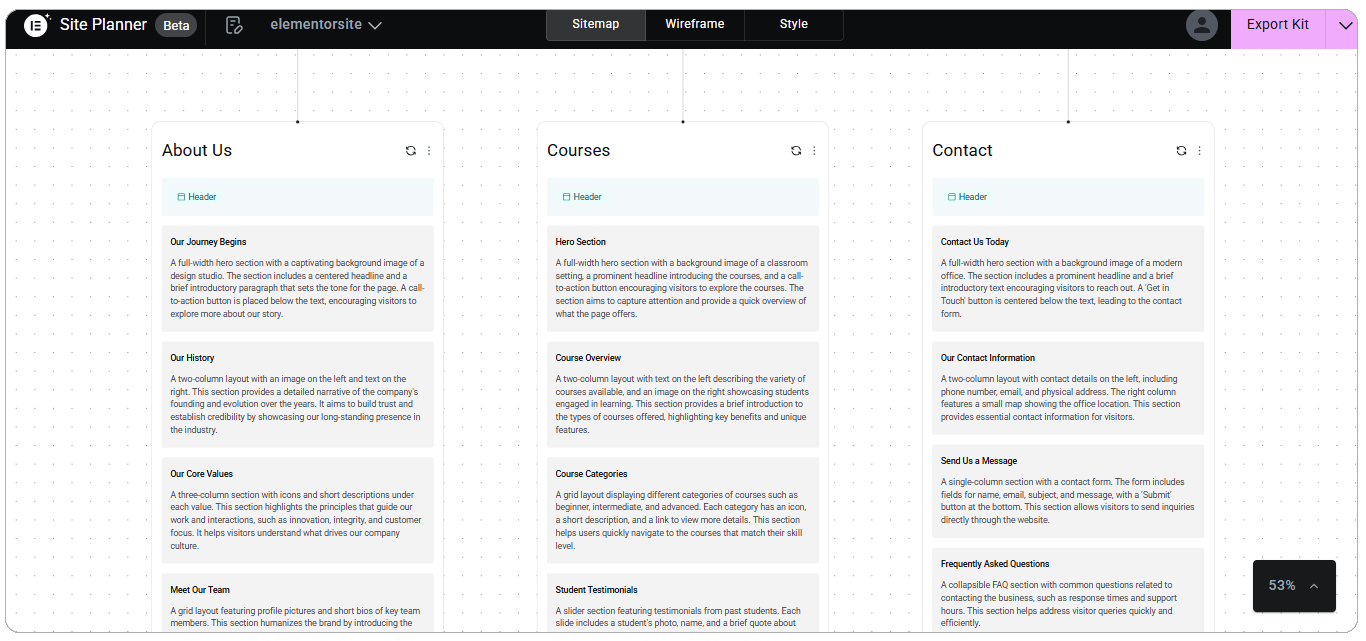Open the rename site icon beside elementorsite
Screen dimensions: 1366x641
point(233,24)
